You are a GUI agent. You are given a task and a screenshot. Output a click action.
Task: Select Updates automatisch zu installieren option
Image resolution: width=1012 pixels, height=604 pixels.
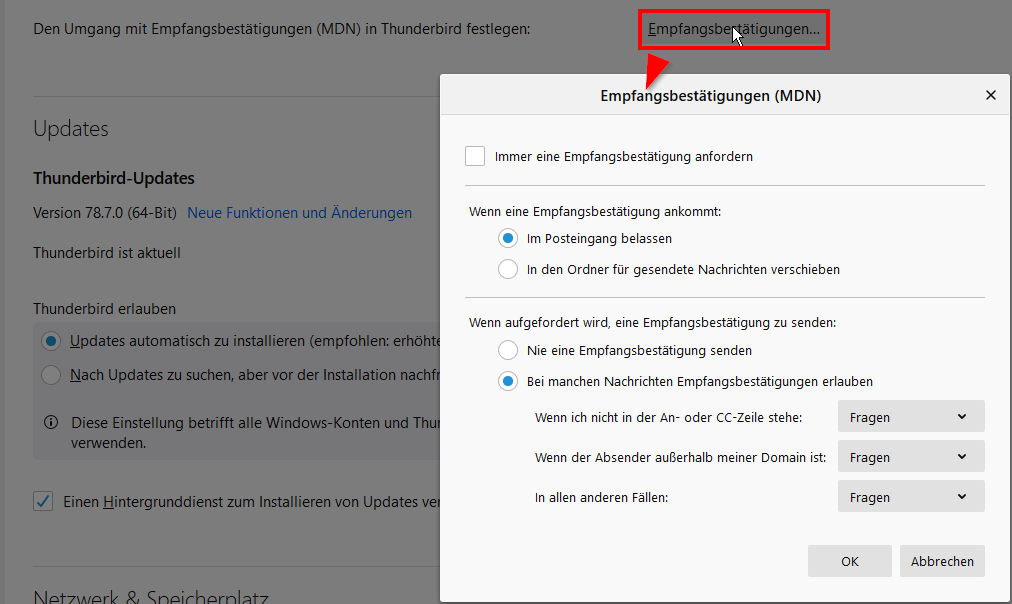click(x=51, y=341)
